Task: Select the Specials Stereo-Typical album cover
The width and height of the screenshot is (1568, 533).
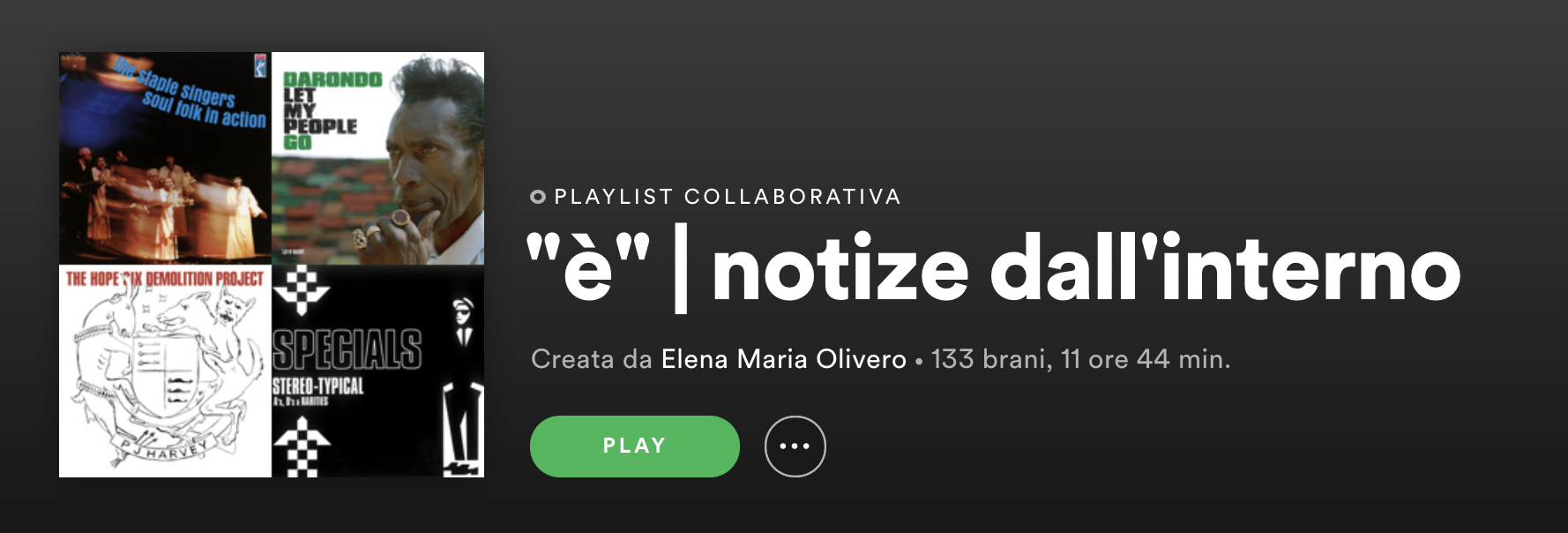Action: (x=377, y=372)
